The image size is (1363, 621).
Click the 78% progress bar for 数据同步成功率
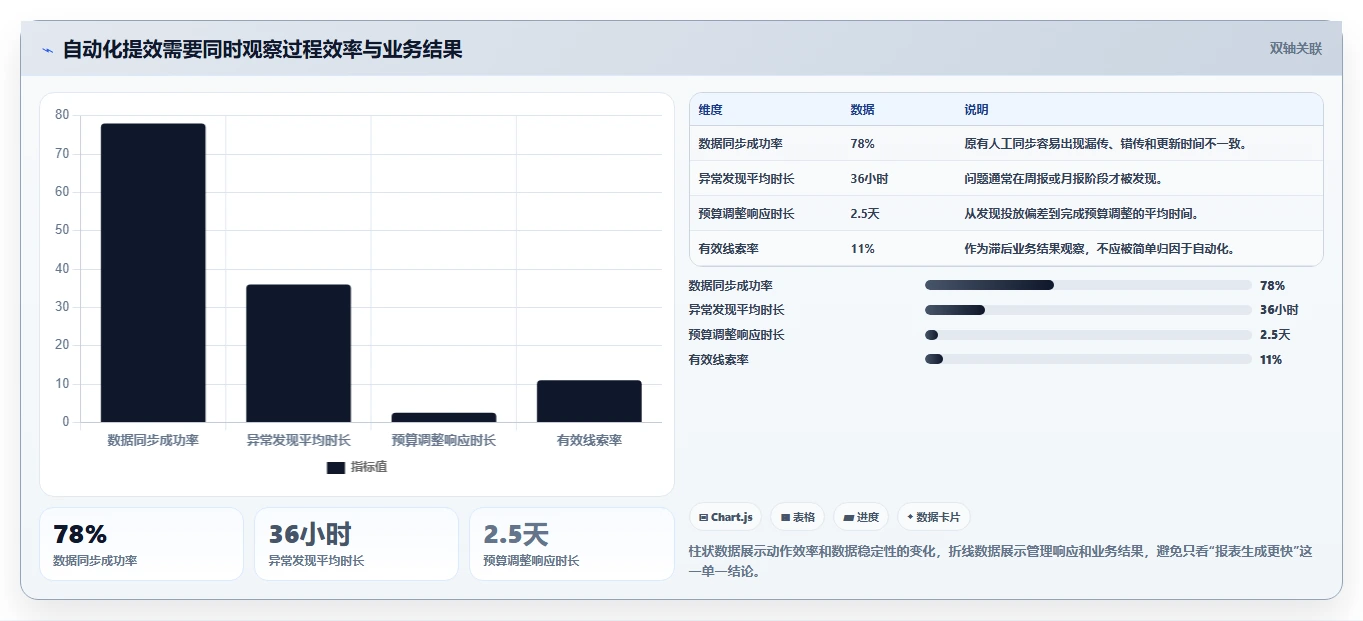point(1088,285)
